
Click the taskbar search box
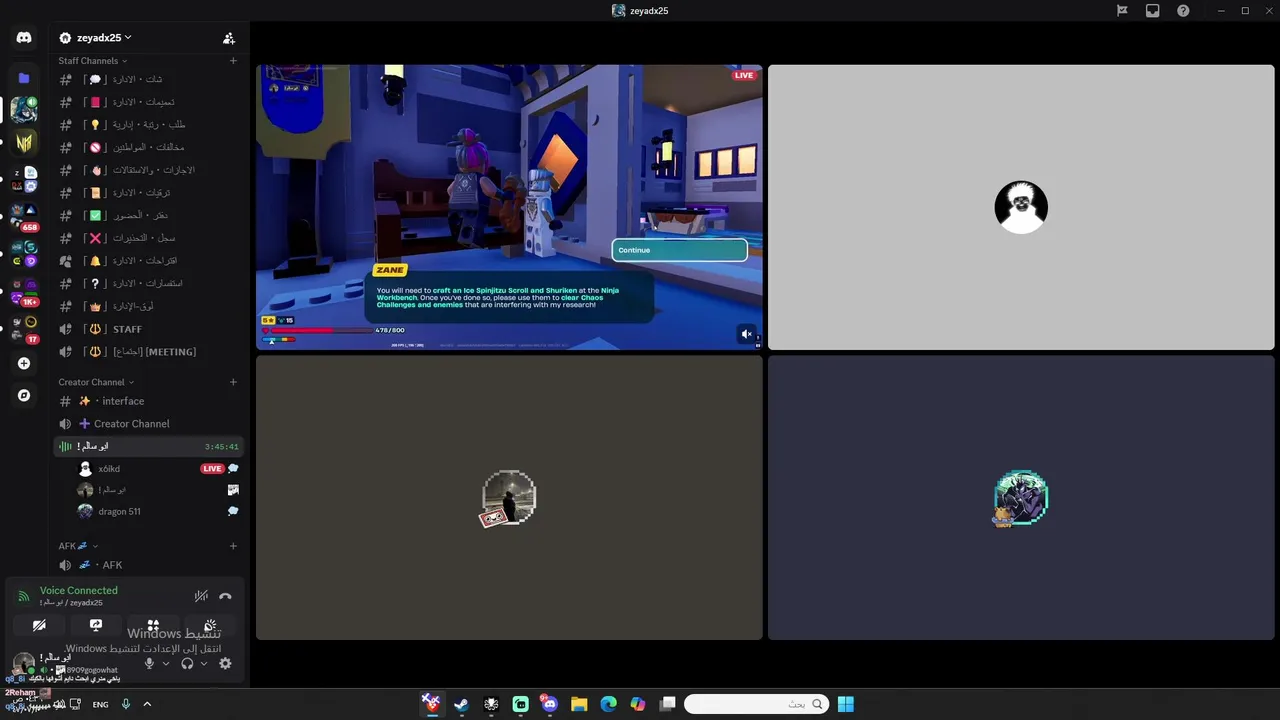(x=757, y=704)
